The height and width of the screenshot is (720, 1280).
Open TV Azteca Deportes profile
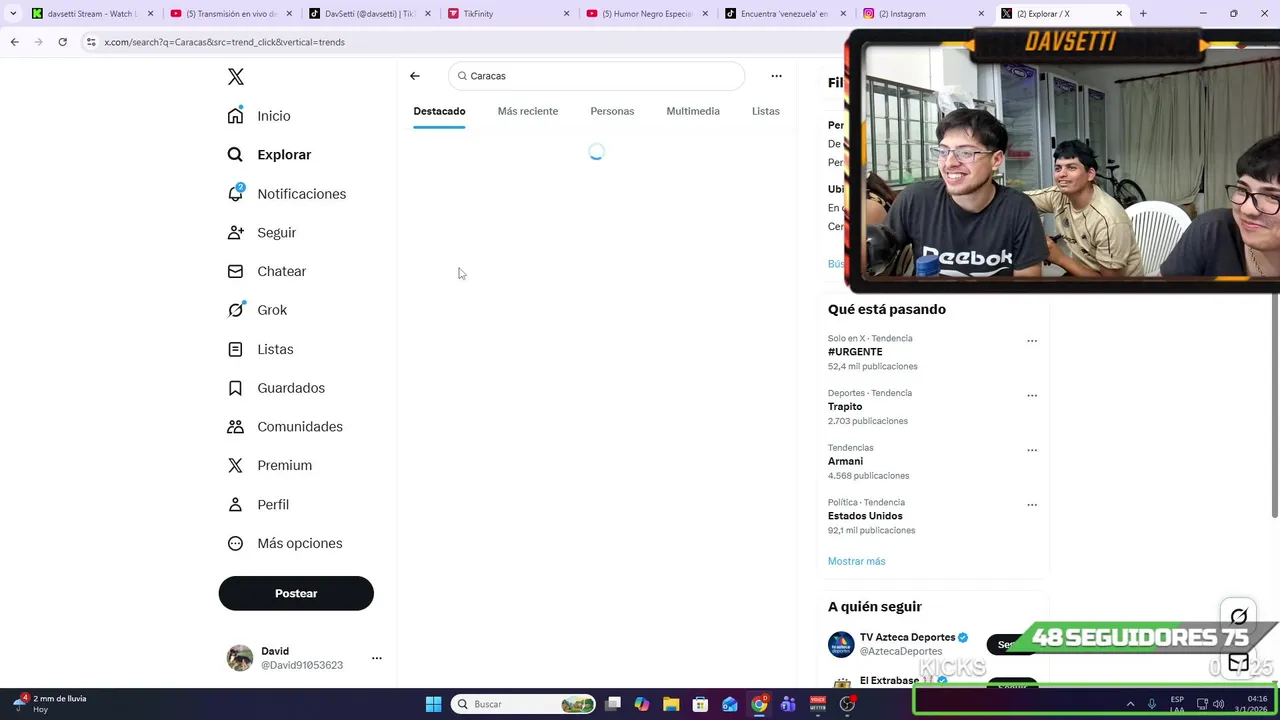[x=907, y=637]
